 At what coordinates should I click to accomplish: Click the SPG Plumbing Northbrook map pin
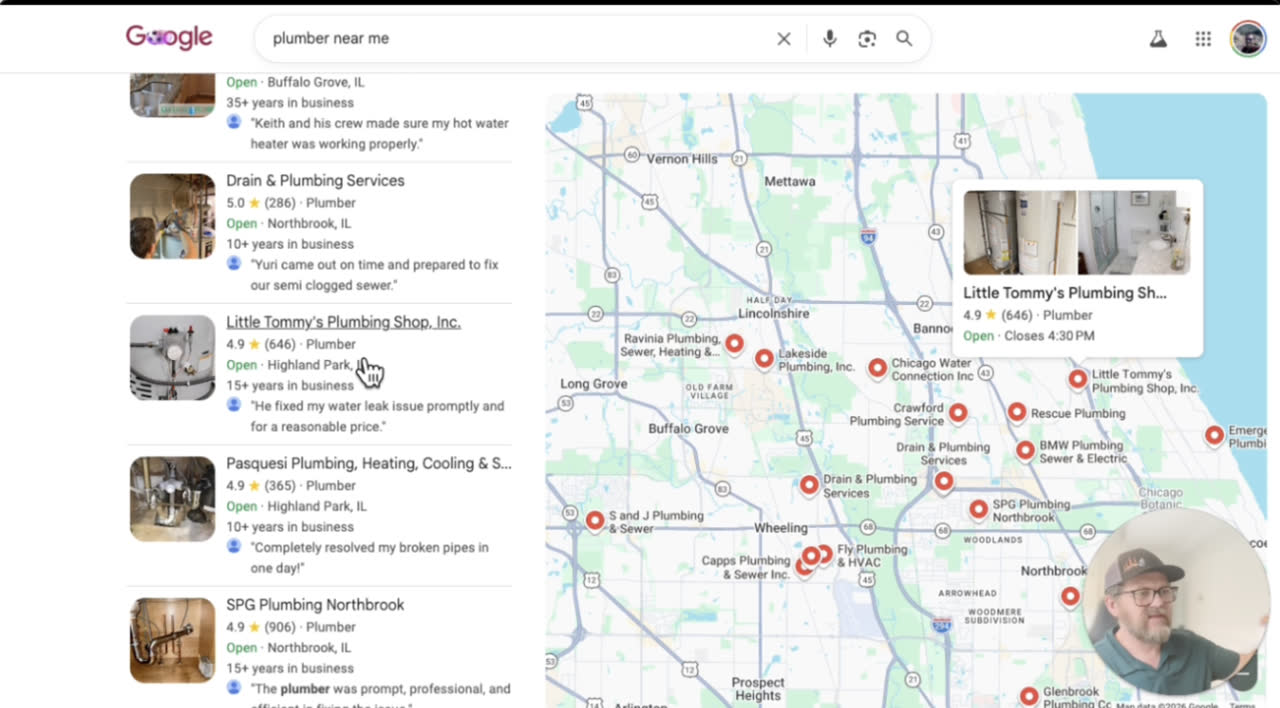pos(978,509)
